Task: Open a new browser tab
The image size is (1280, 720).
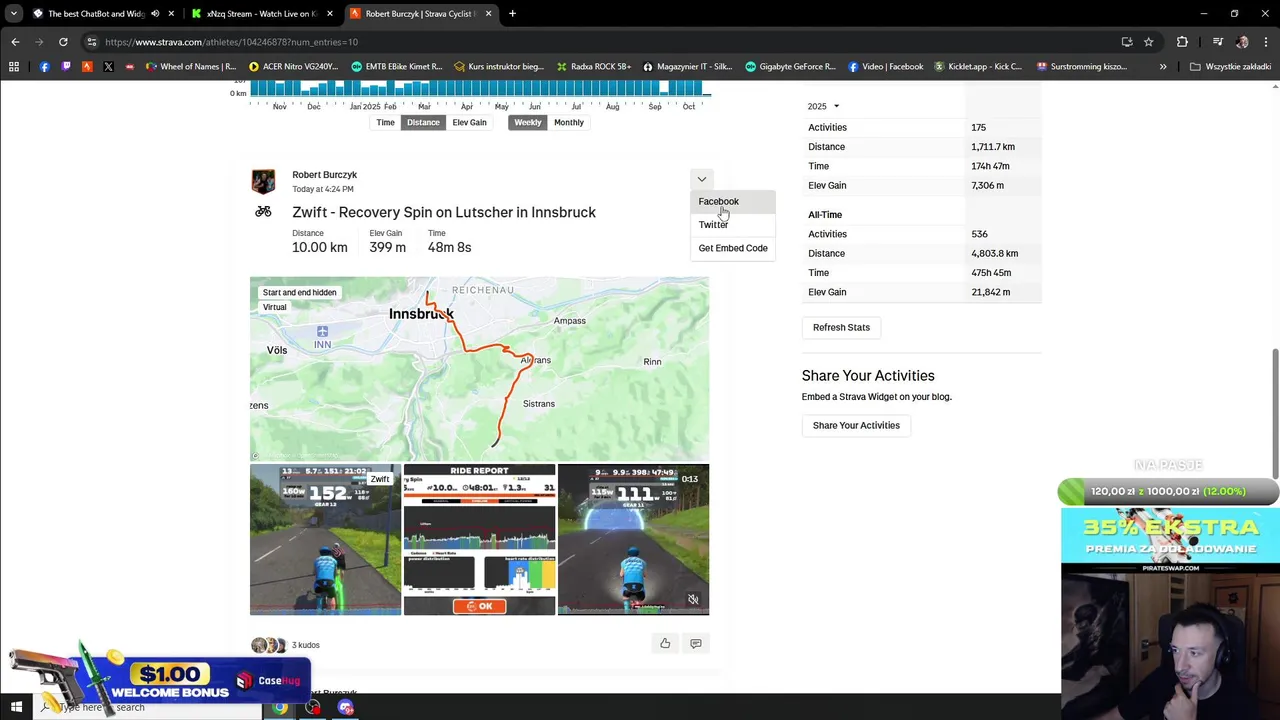Action: 512,14
